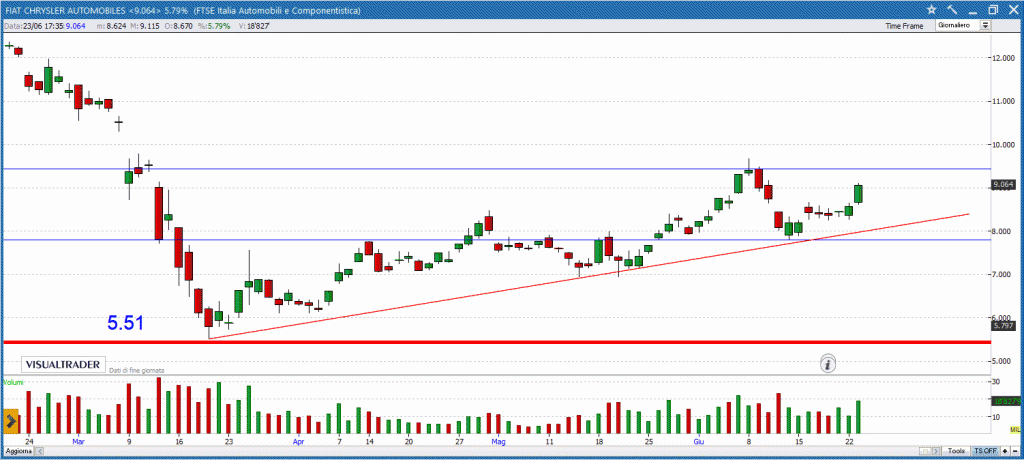Click the Aggiorna refresh button
Viewport: 1024px width, 460px height.
[16, 452]
